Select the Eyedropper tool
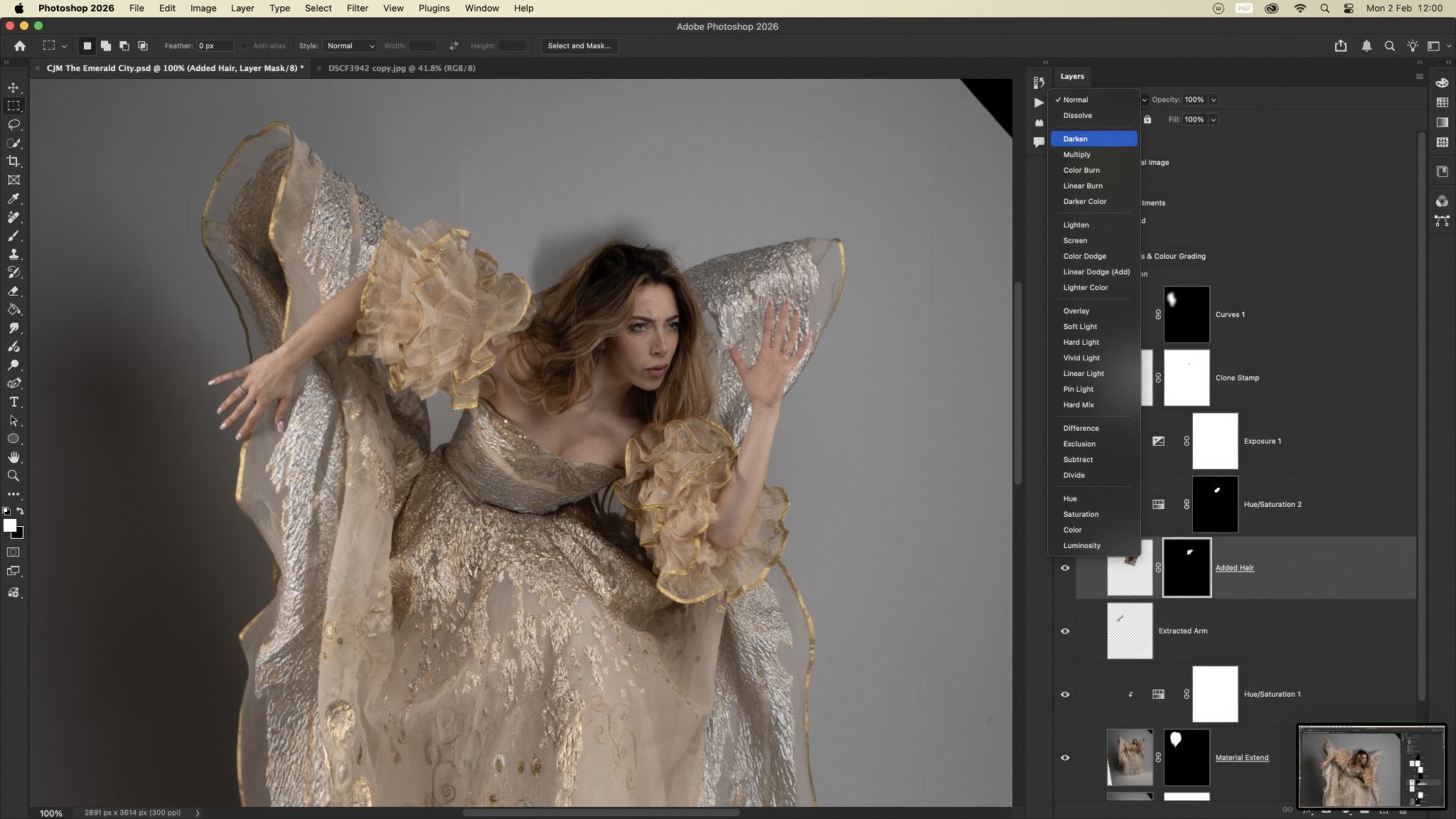The height and width of the screenshot is (819, 1456). click(x=14, y=198)
